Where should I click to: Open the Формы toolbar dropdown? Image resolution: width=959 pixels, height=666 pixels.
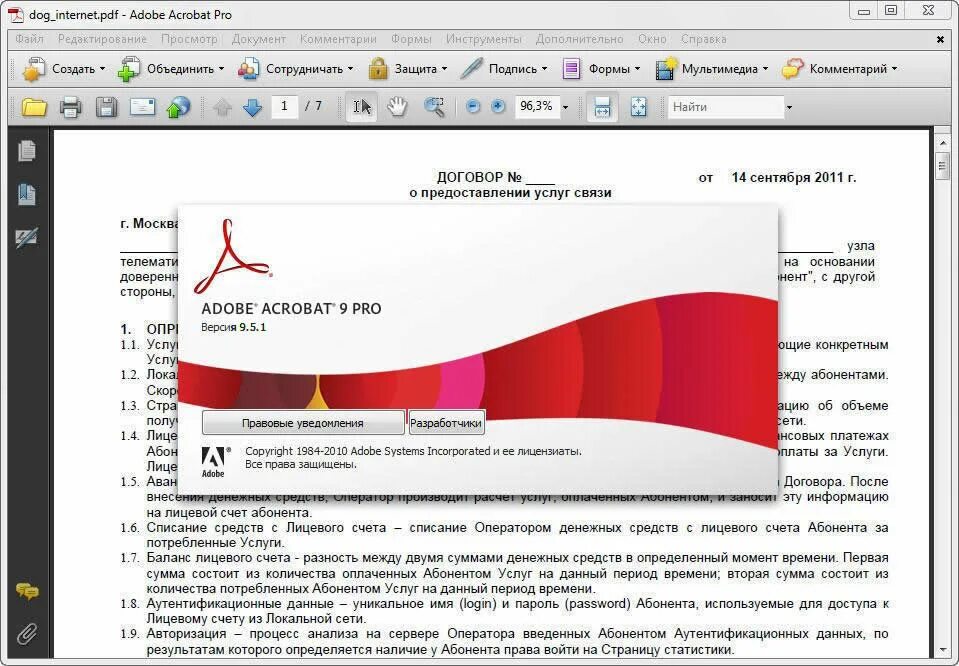[601, 69]
